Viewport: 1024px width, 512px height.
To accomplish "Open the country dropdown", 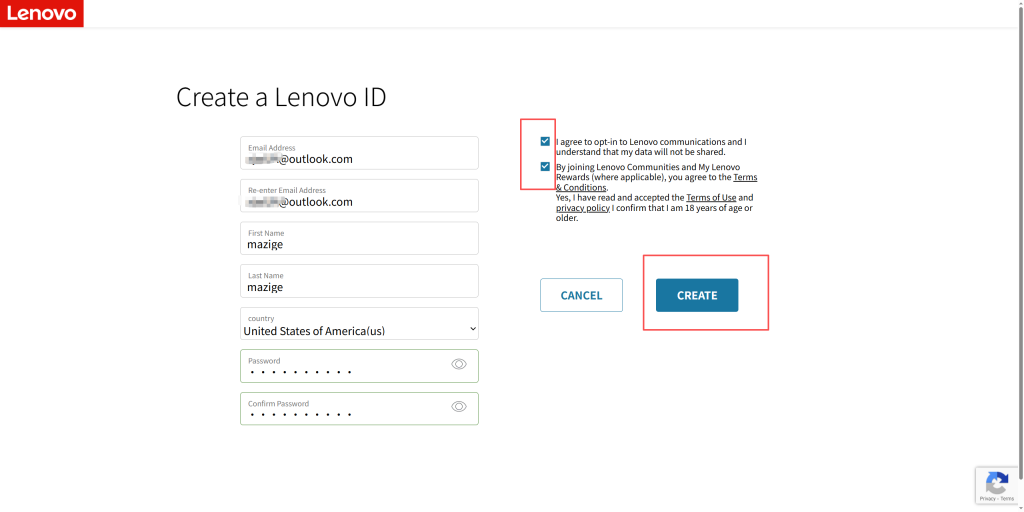I will (x=359, y=325).
